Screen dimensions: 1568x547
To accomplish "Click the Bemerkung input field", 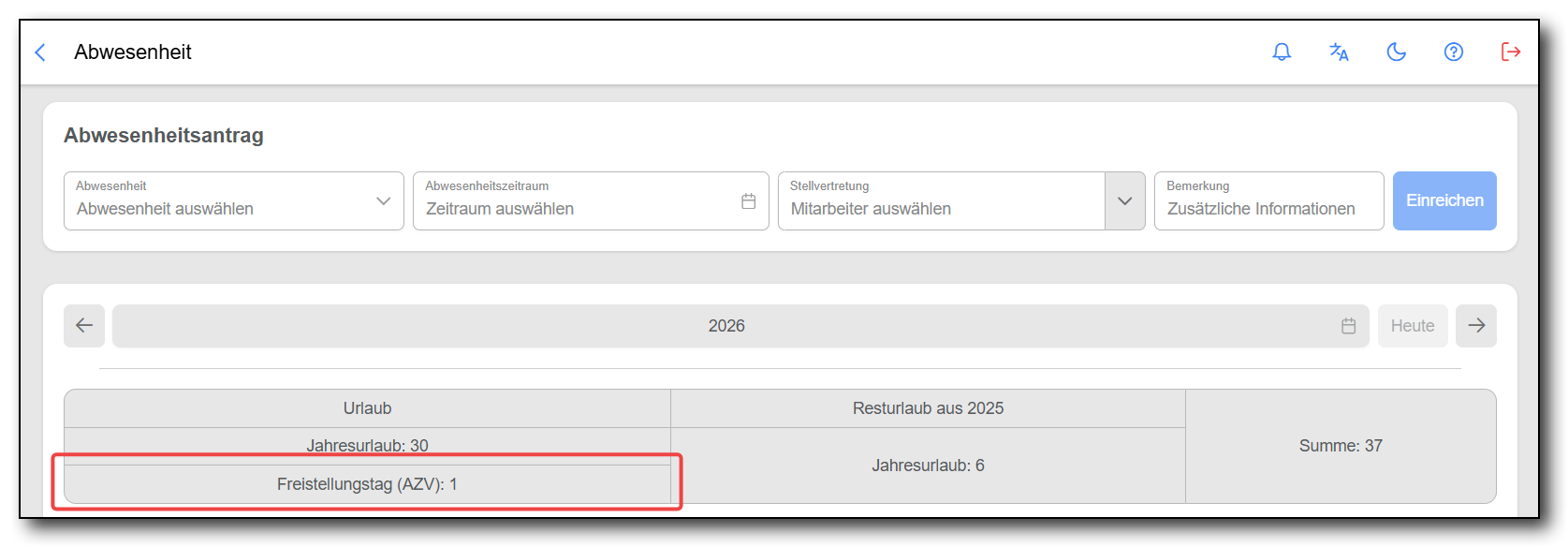I will (1269, 200).
